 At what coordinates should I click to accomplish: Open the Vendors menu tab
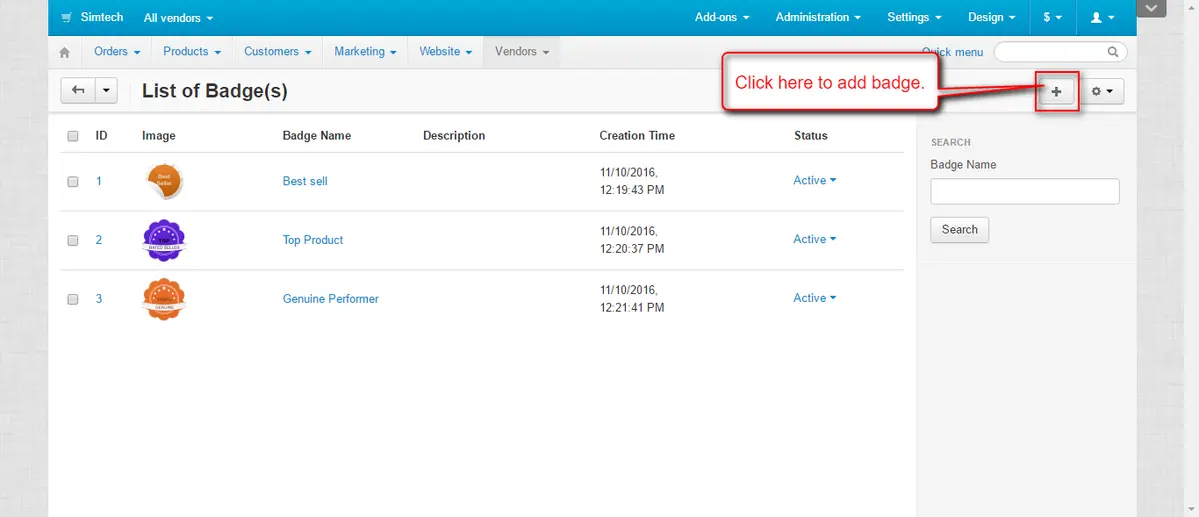521,52
